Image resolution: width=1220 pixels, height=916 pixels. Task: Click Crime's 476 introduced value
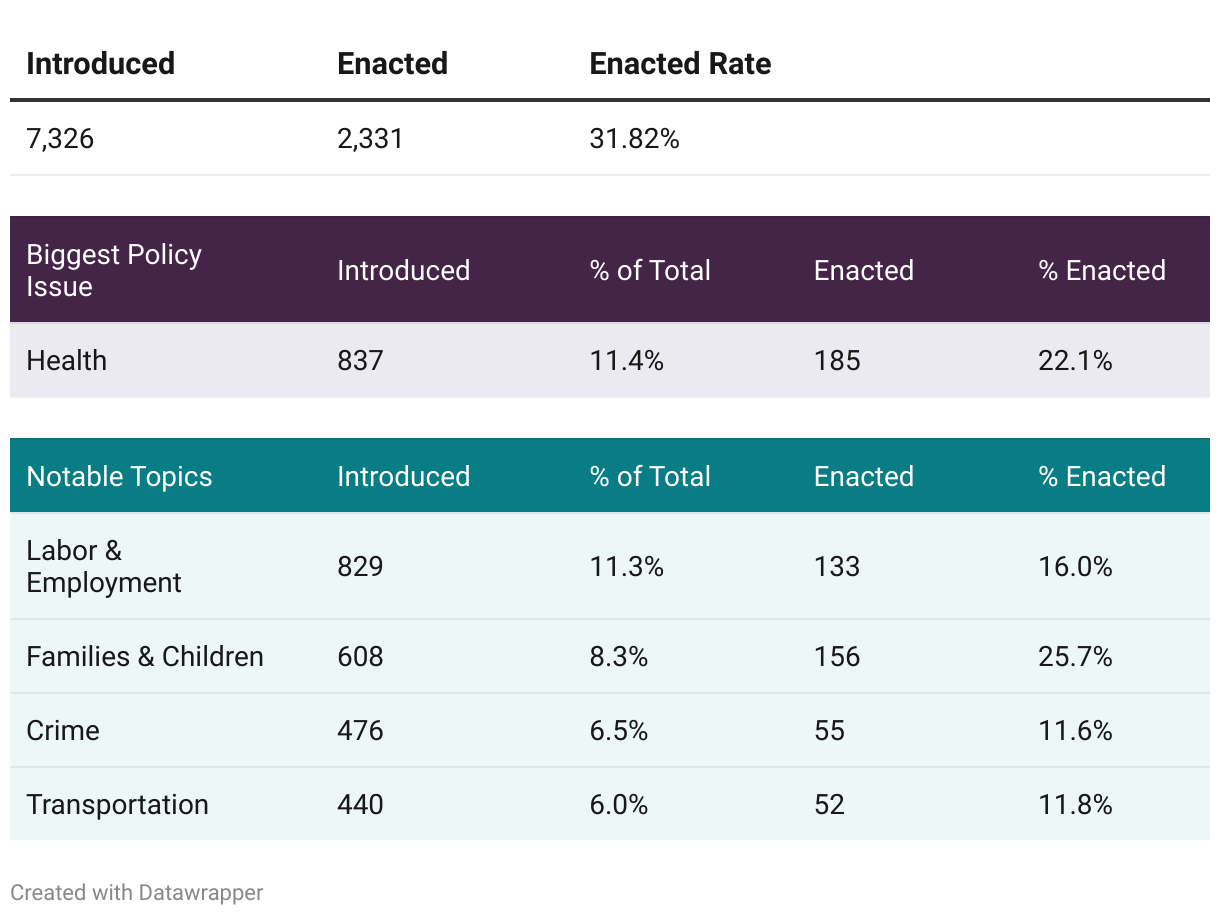point(360,730)
